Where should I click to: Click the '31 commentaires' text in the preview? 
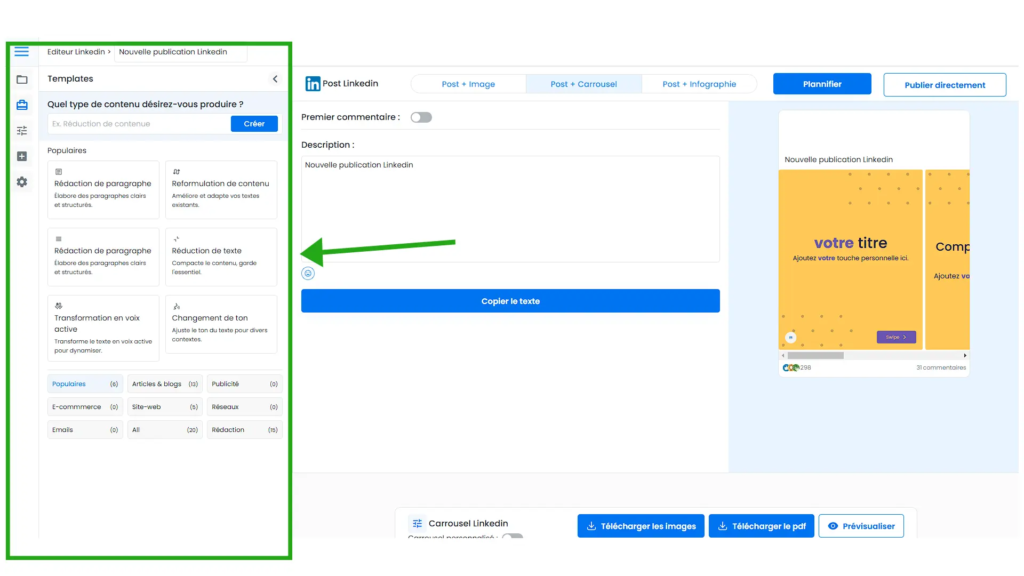(x=941, y=368)
